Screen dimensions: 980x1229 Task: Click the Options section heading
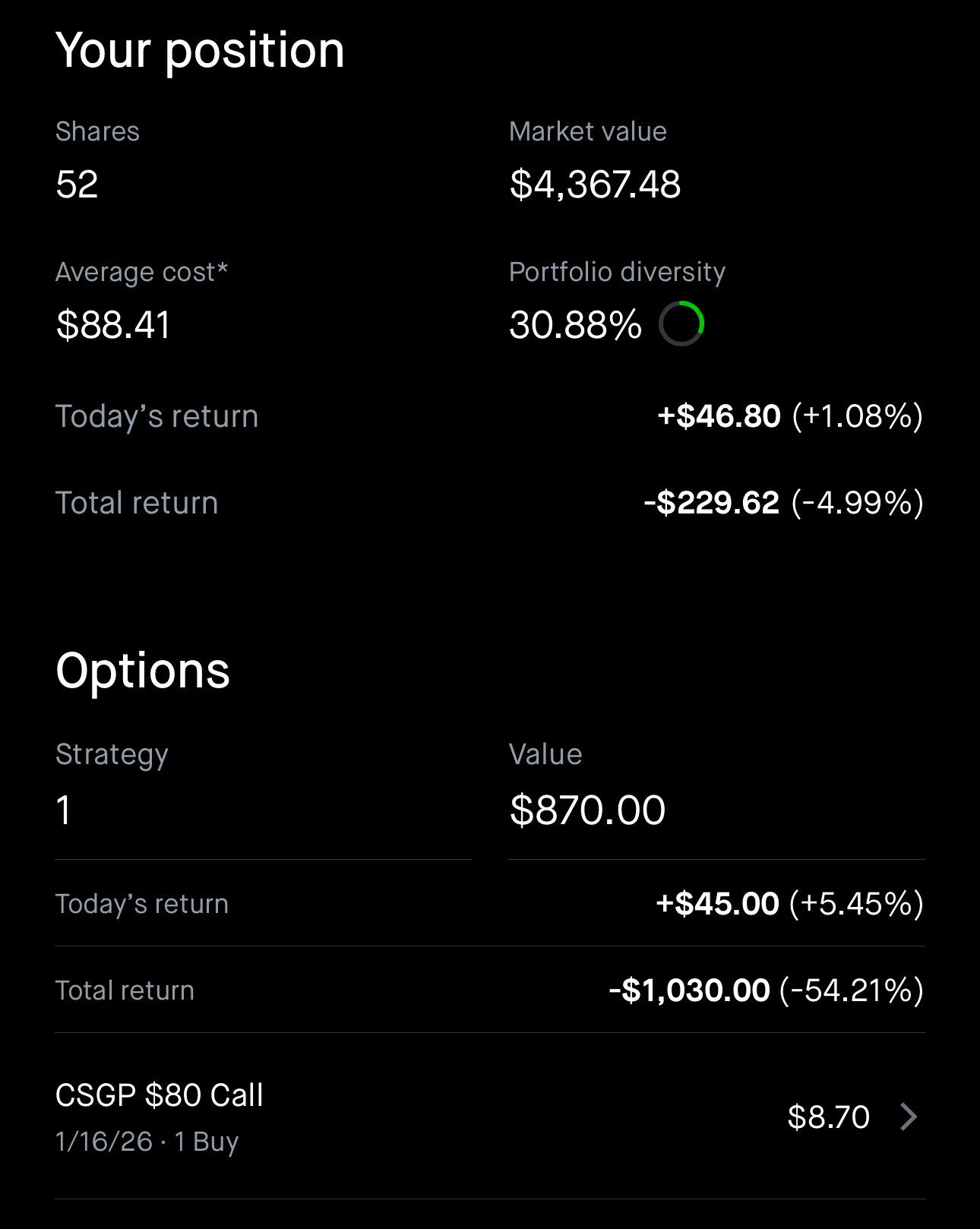click(143, 671)
